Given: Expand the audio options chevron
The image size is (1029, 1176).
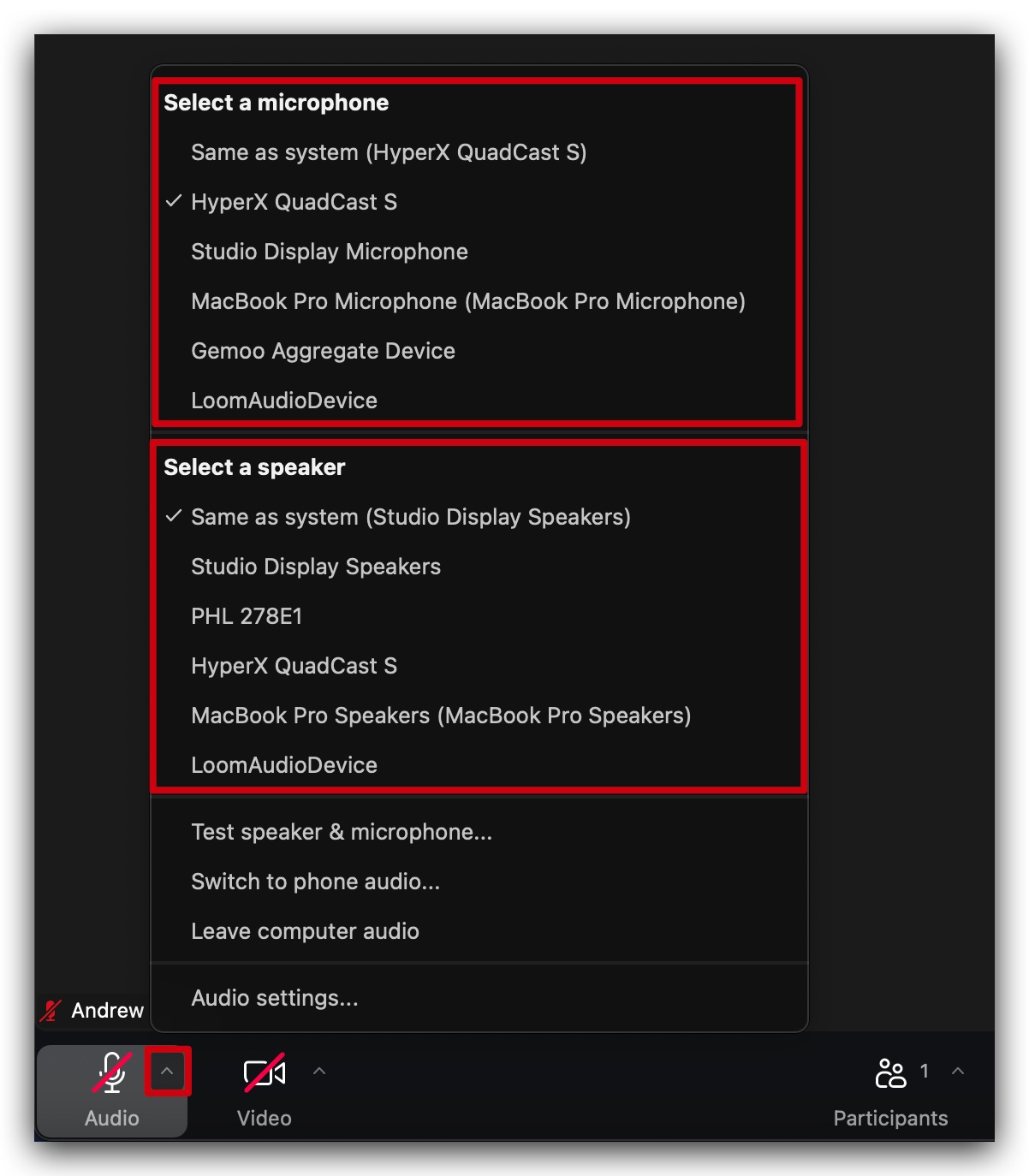Looking at the screenshot, I should [166, 1070].
